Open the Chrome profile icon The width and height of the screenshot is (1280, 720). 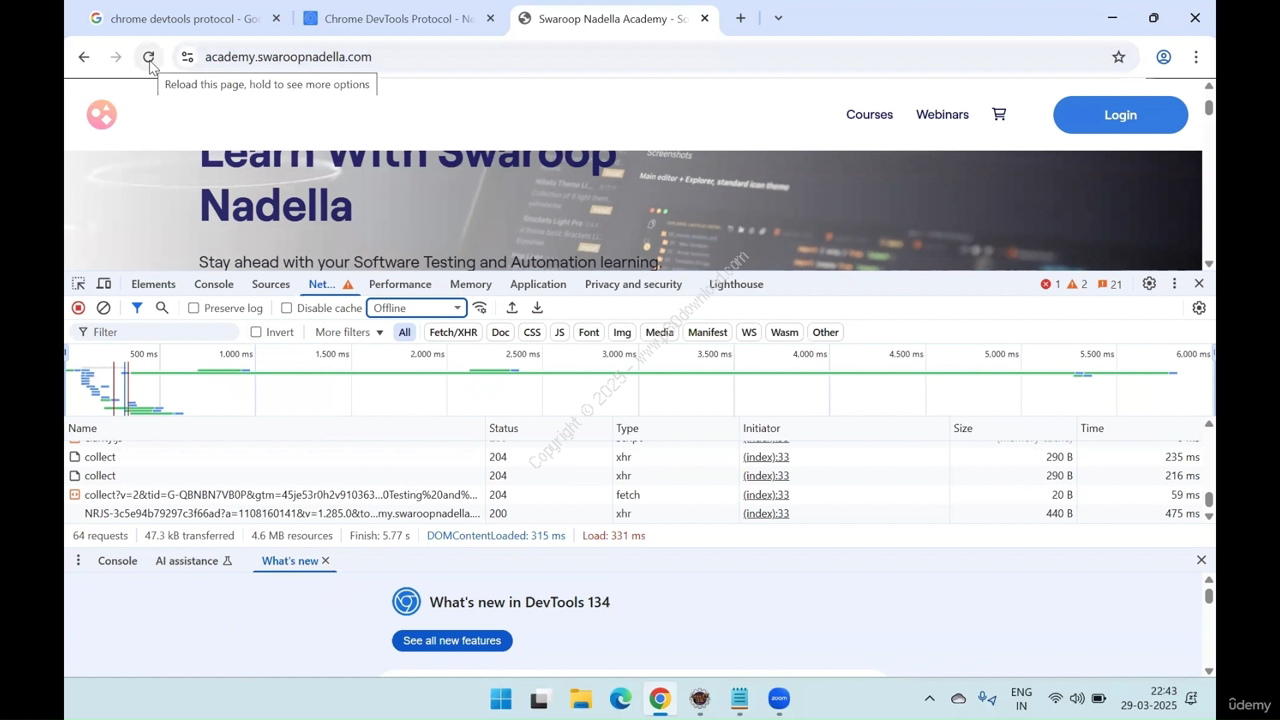coord(1163,57)
